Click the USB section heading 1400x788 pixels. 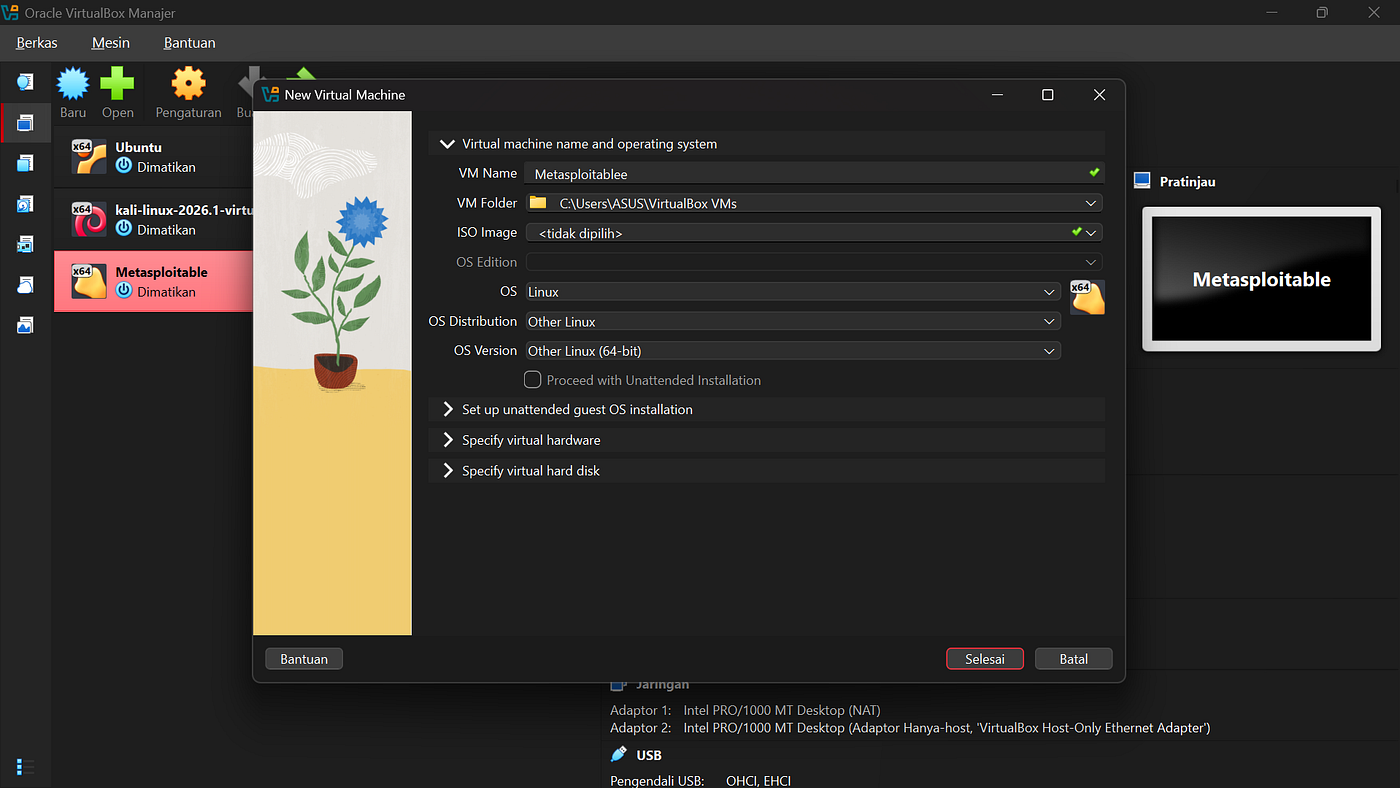coord(649,755)
